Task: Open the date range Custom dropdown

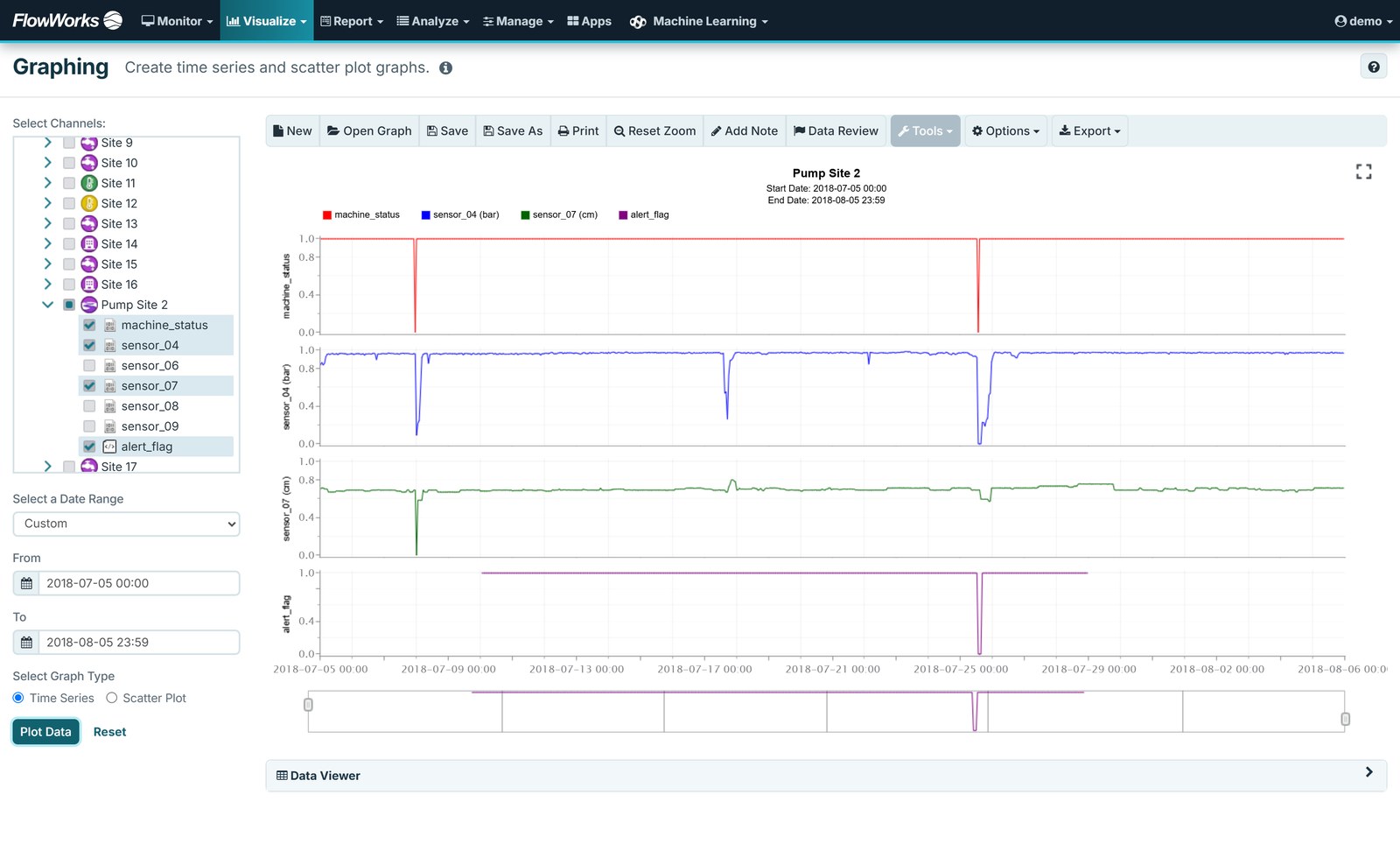Action: [126, 524]
